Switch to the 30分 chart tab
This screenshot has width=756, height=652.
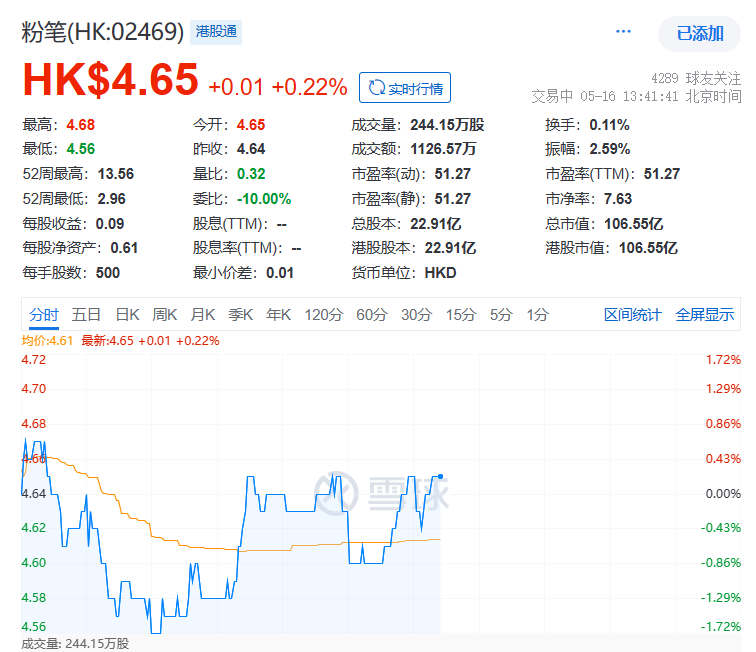click(417, 315)
